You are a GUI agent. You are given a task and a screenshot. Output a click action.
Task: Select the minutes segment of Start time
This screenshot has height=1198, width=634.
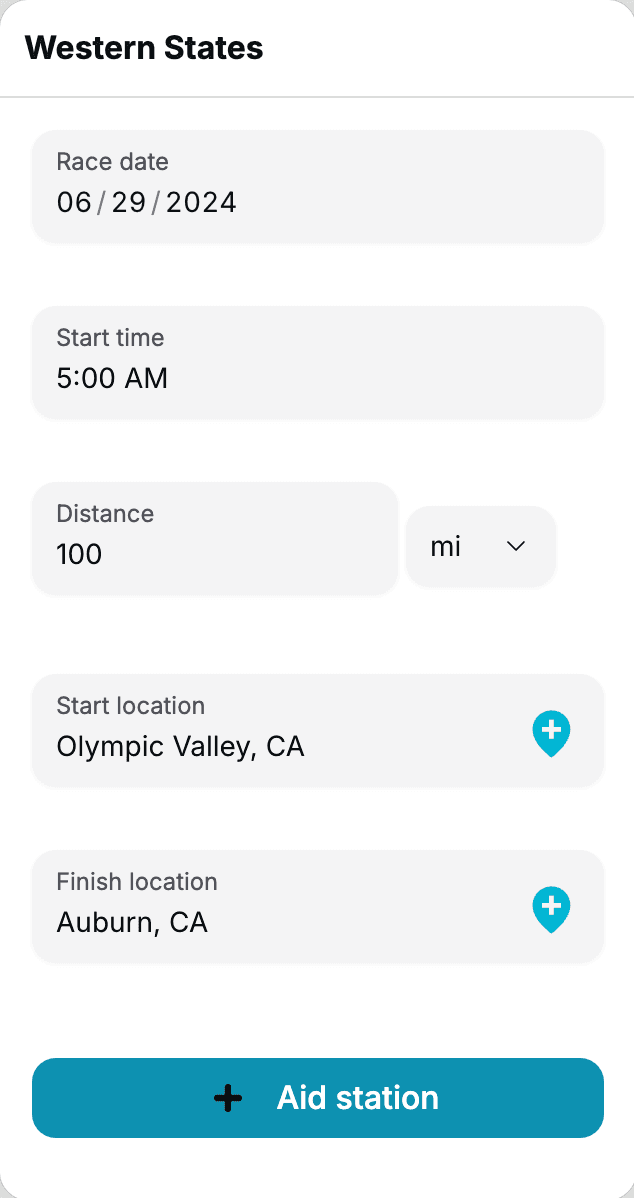click(87, 379)
